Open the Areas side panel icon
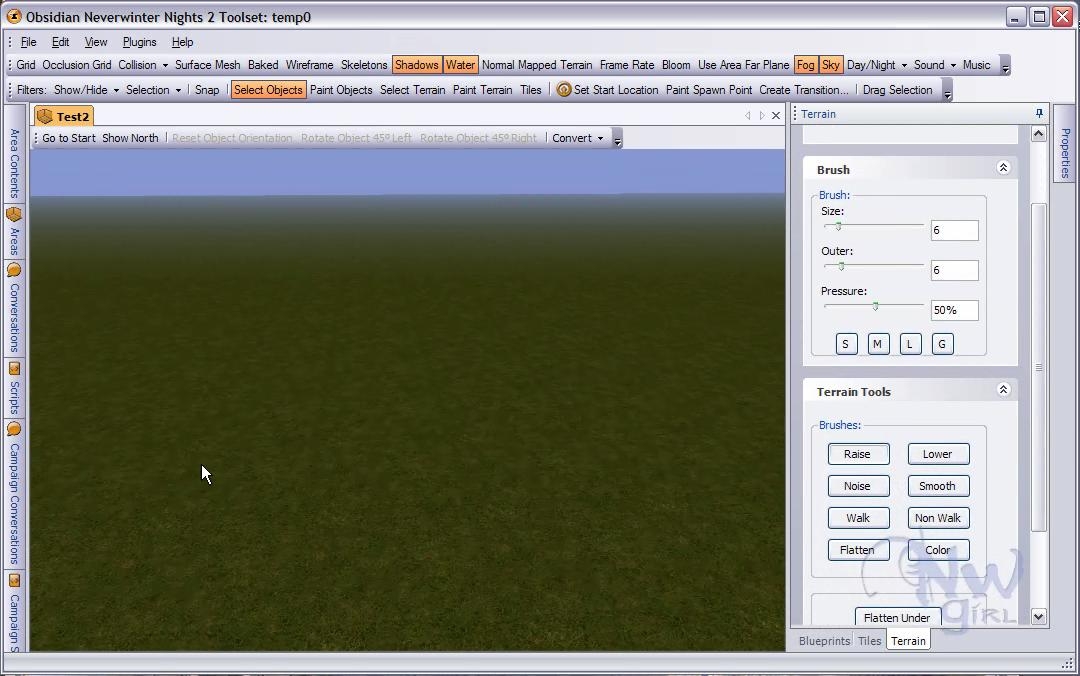 click(x=14, y=215)
